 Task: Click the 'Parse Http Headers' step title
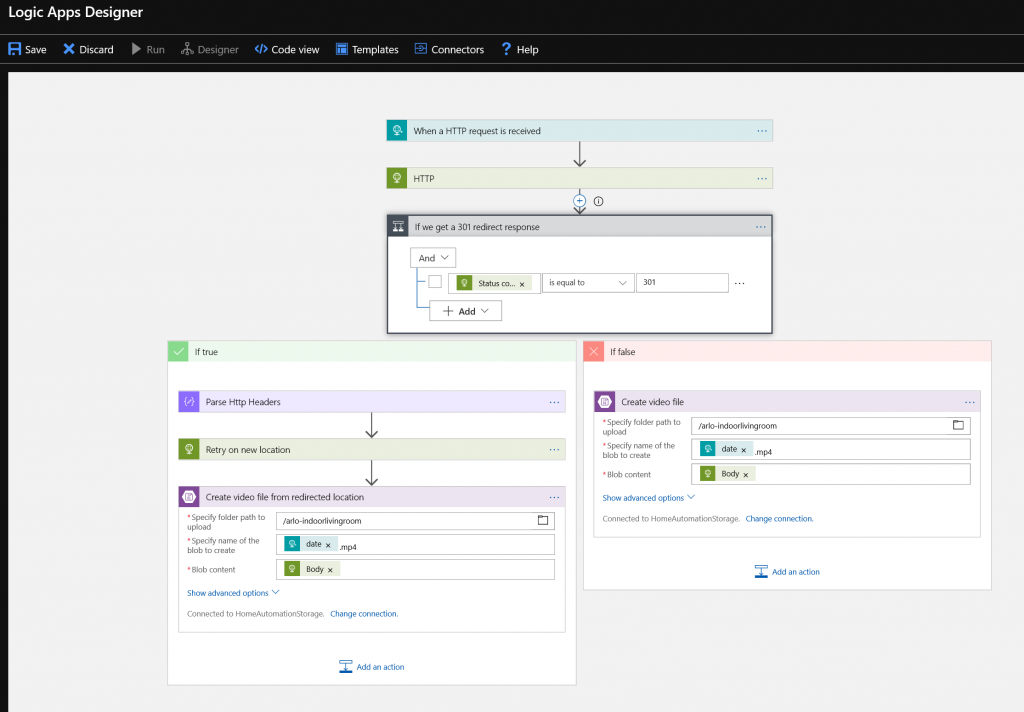pos(243,402)
